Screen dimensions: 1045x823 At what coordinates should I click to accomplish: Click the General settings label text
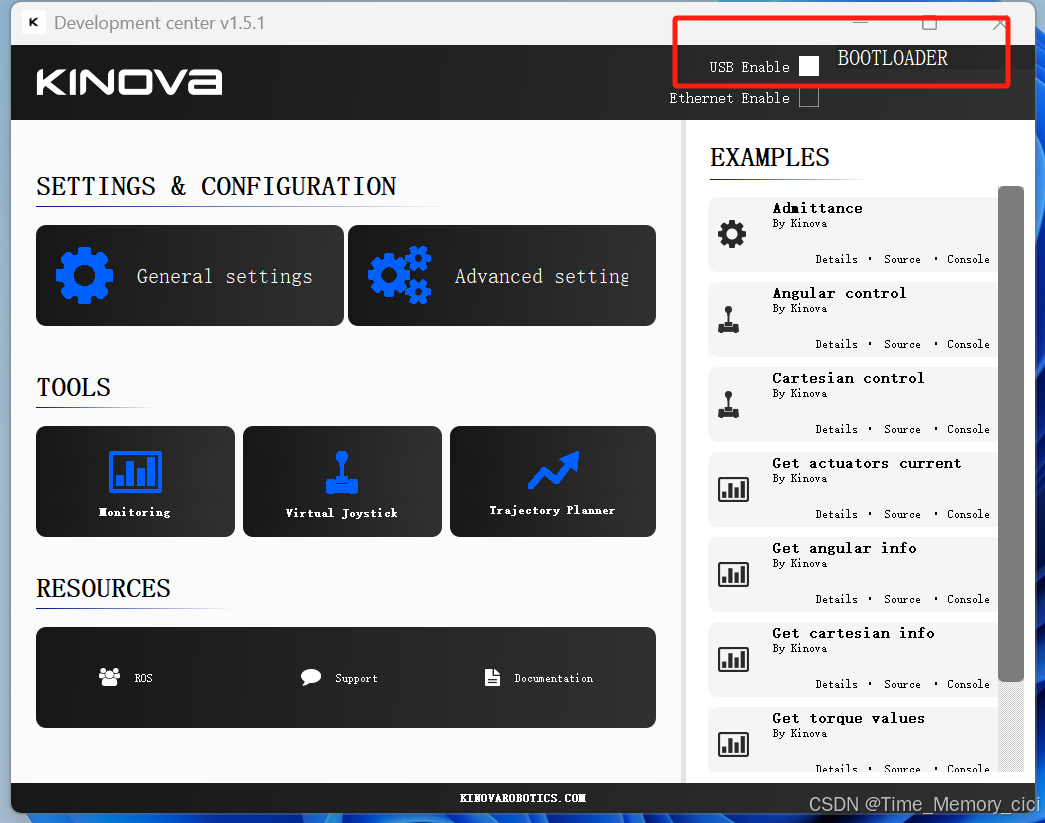pyautogui.click(x=225, y=277)
